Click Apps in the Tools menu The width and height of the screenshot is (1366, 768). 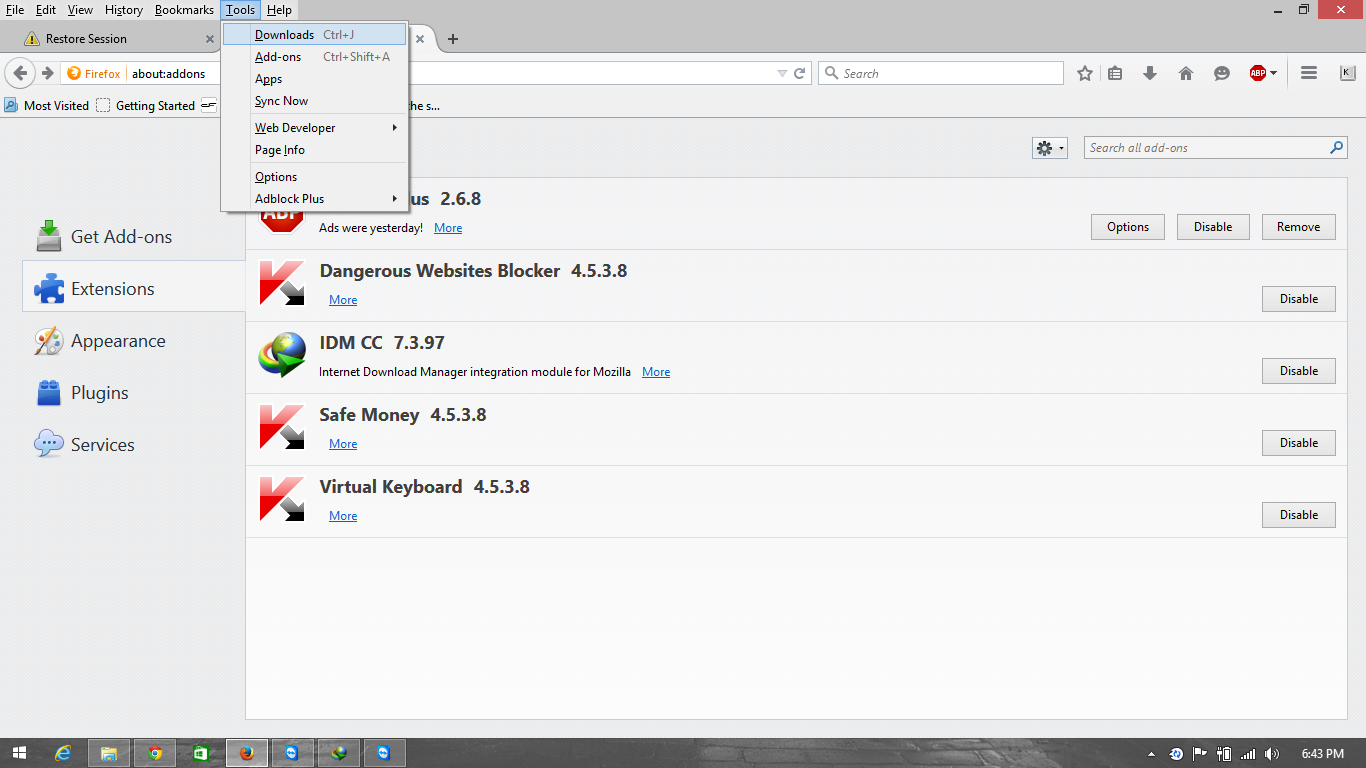(x=314, y=79)
